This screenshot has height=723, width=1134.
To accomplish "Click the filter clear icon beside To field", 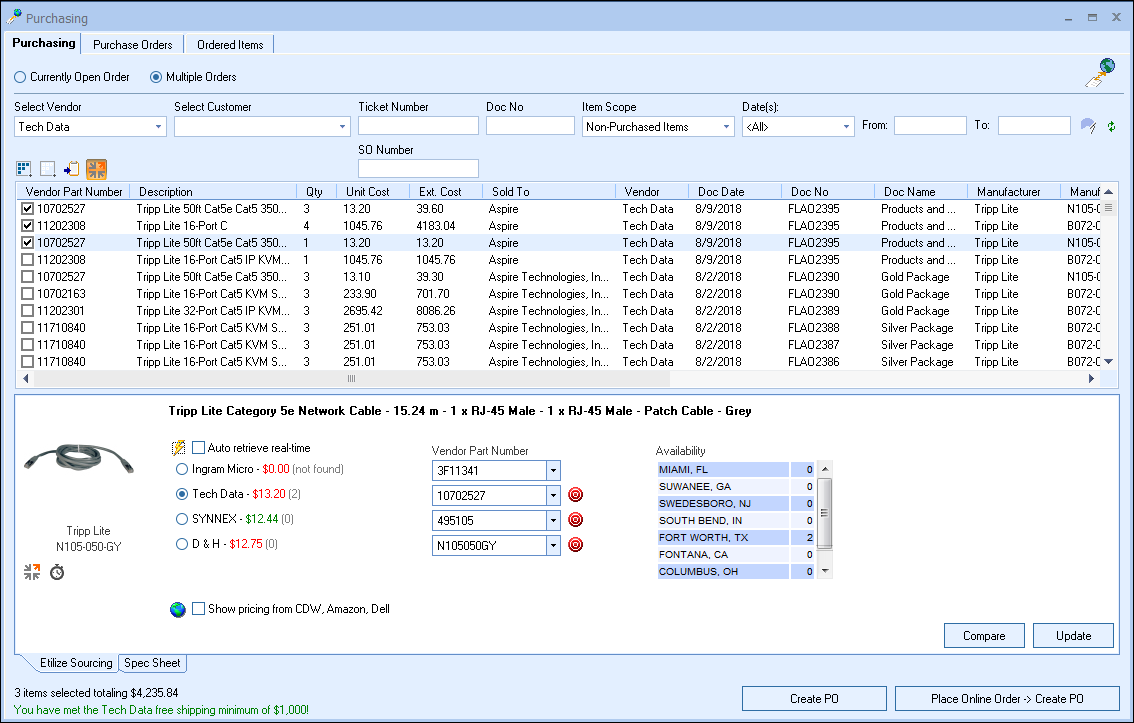I will (x=1088, y=126).
